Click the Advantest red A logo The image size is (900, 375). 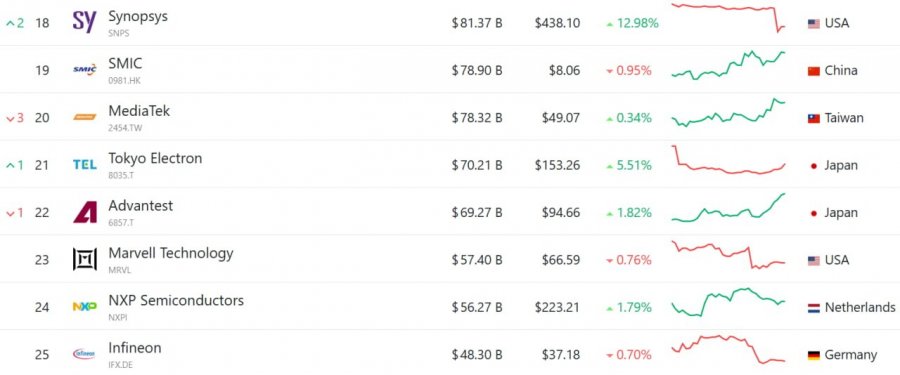click(84, 212)
